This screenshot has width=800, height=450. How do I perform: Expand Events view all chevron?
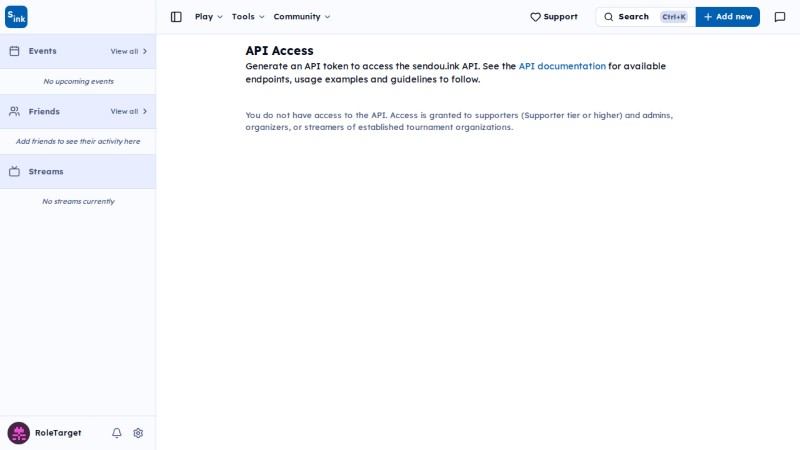point(145,51)
